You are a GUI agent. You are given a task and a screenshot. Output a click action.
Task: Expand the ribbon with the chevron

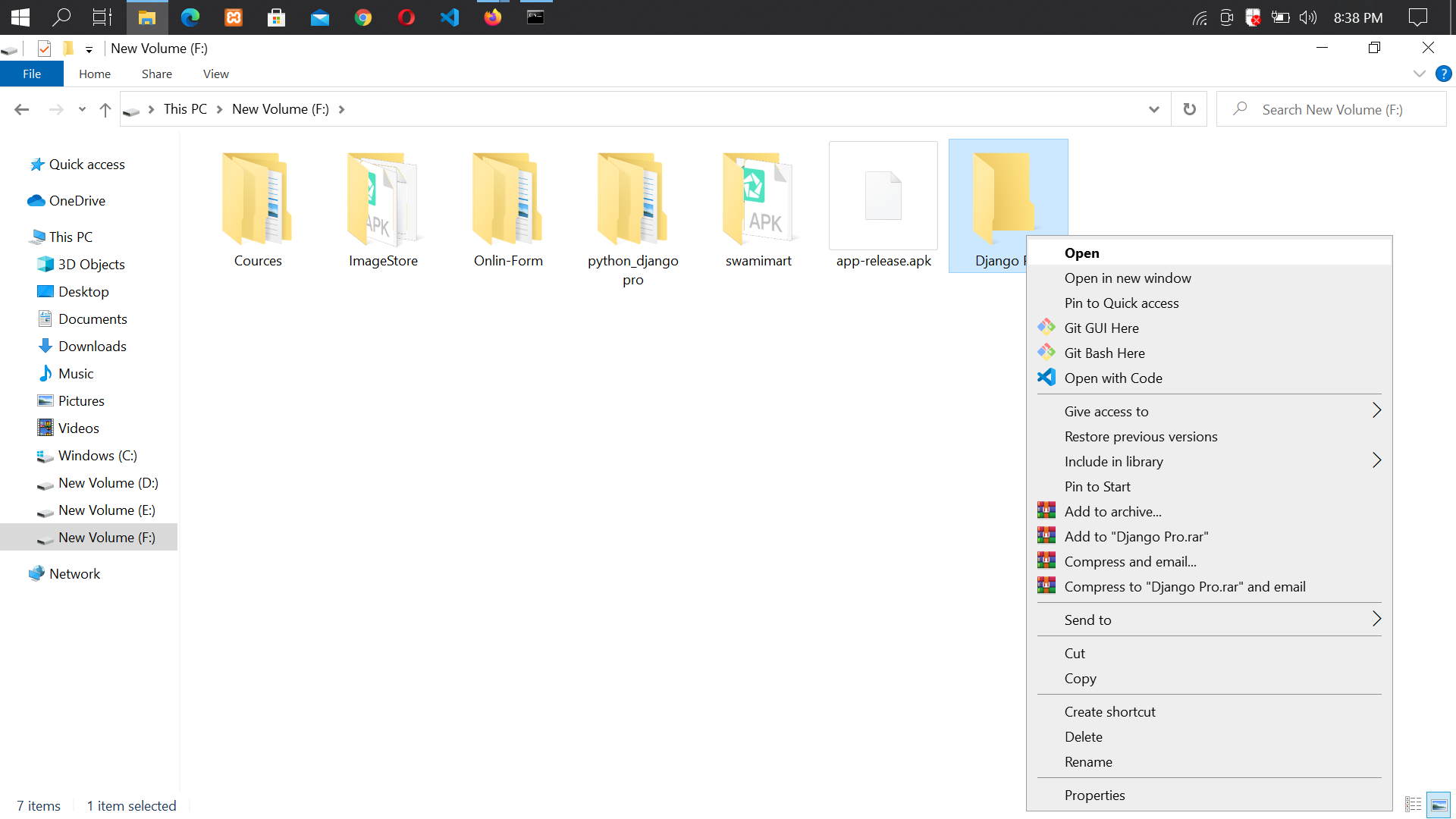[x=1420, y=74]
